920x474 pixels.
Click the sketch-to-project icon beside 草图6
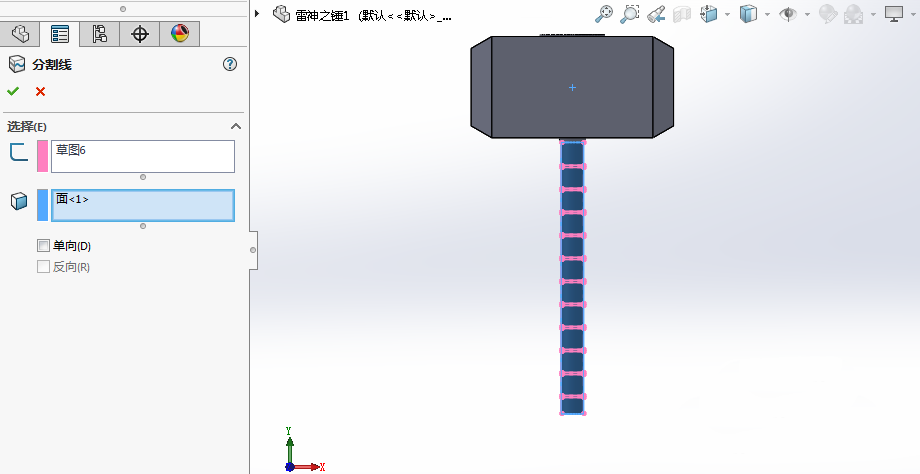(19, 152)
